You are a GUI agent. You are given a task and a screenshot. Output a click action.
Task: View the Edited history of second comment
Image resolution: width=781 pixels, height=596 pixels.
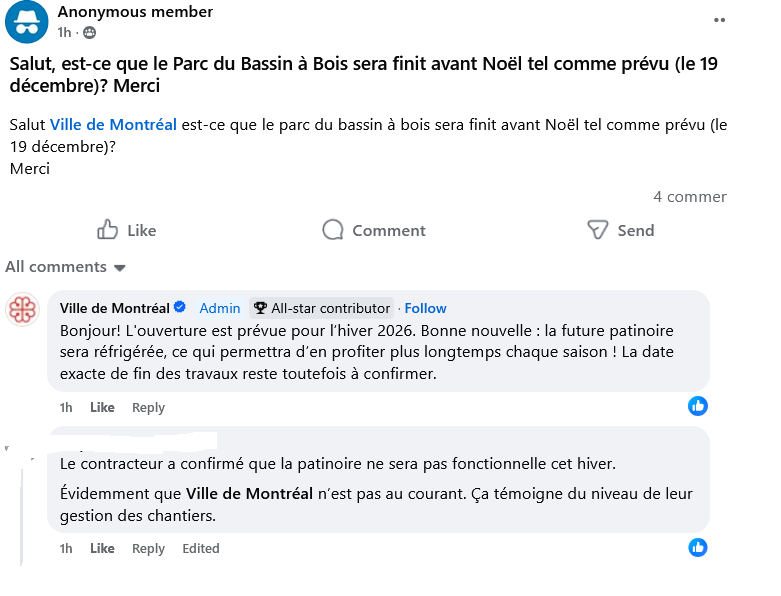point(200,548)
